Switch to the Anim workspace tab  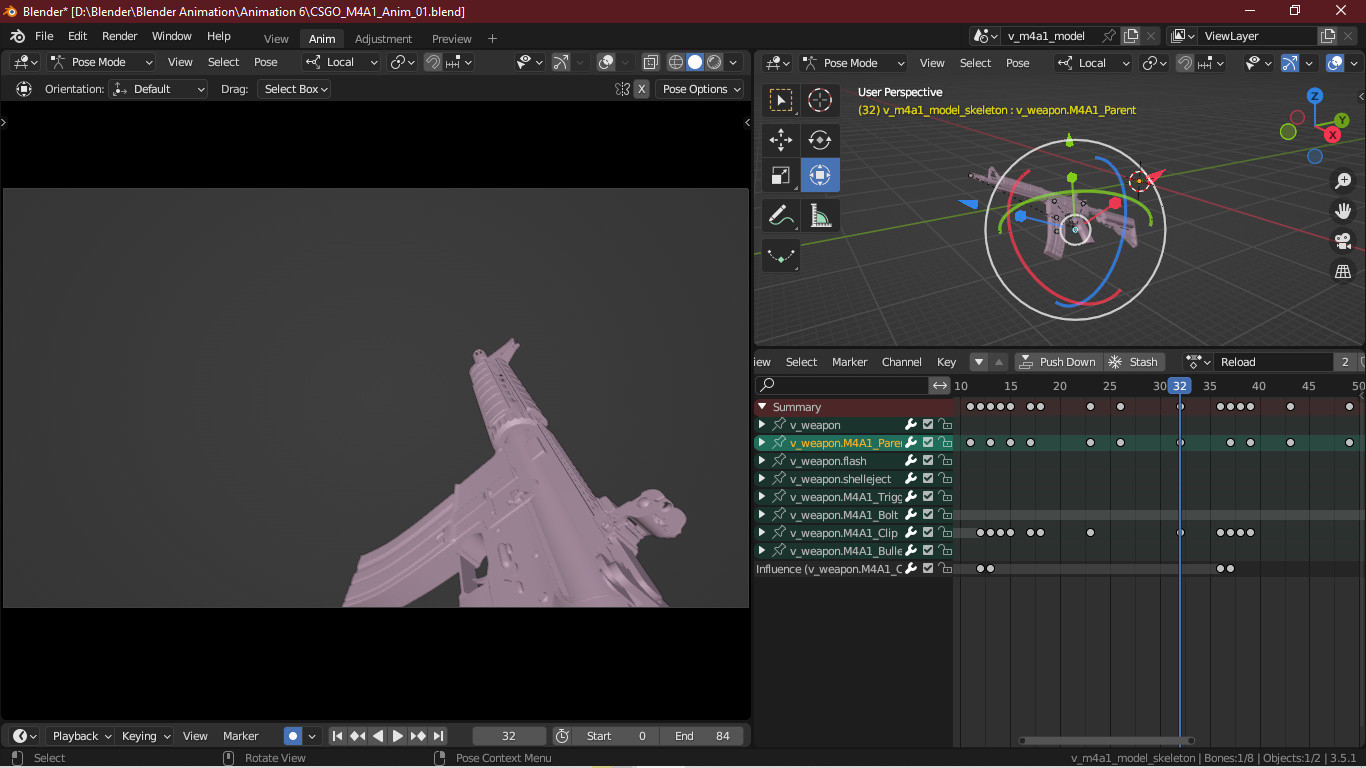click(321, 38)
